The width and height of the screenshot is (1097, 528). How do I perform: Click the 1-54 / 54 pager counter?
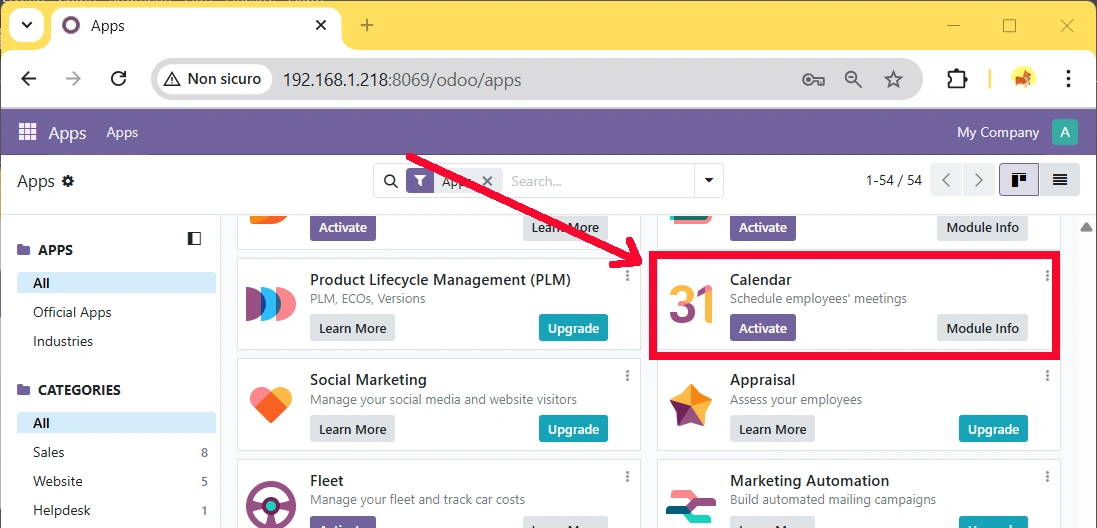point(893,180)
